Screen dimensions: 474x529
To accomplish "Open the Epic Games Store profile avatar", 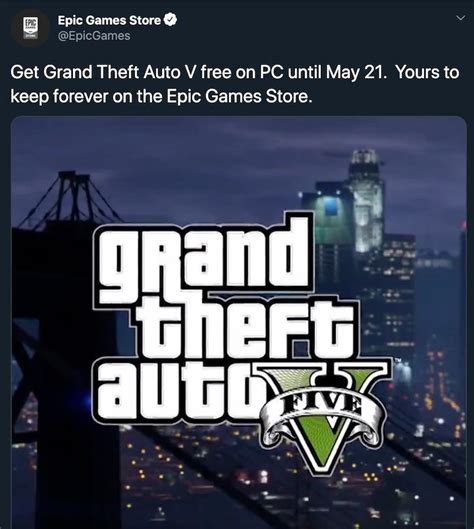I will 30,29.
